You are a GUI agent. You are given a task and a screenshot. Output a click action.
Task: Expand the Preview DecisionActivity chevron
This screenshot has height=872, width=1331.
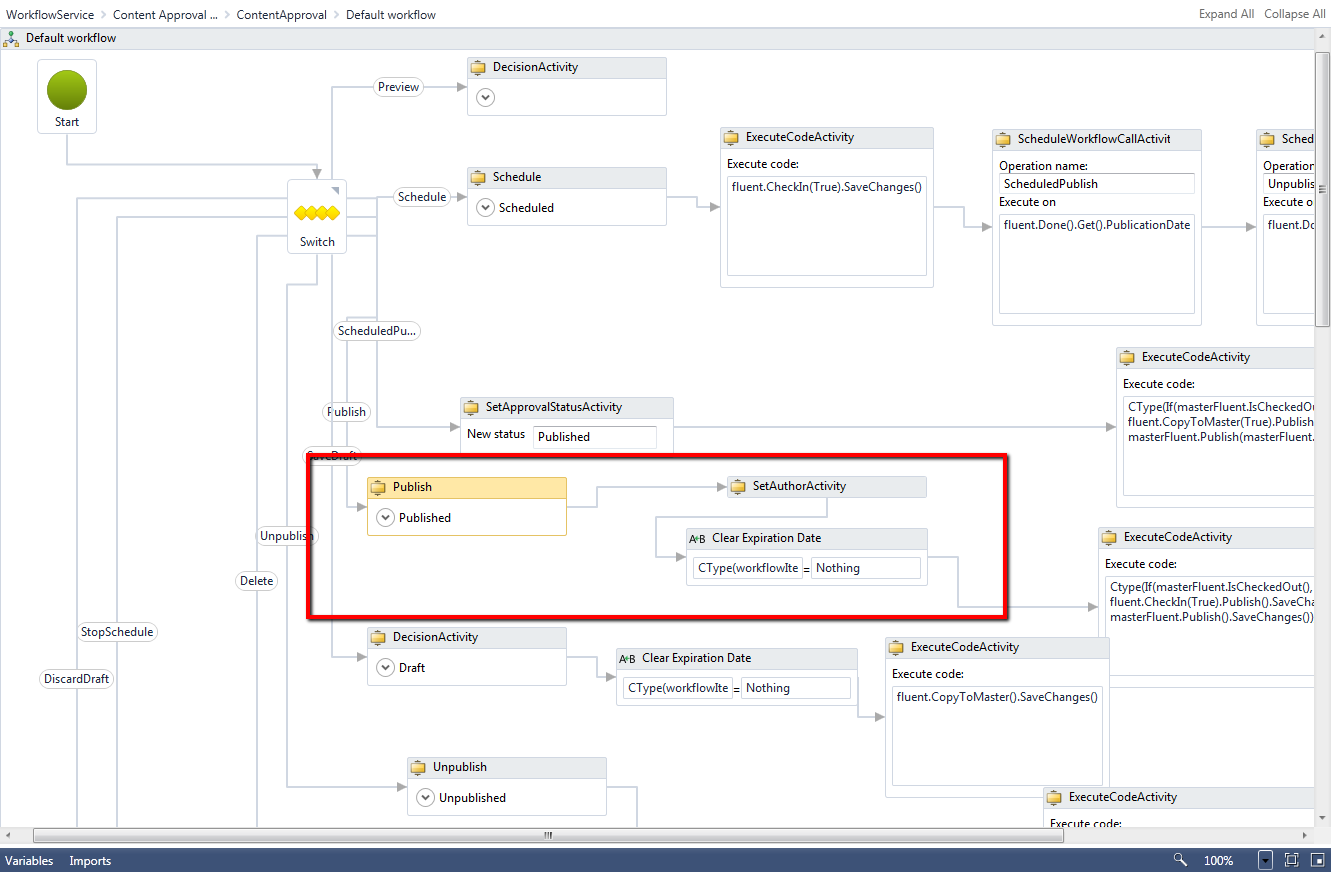485,97
